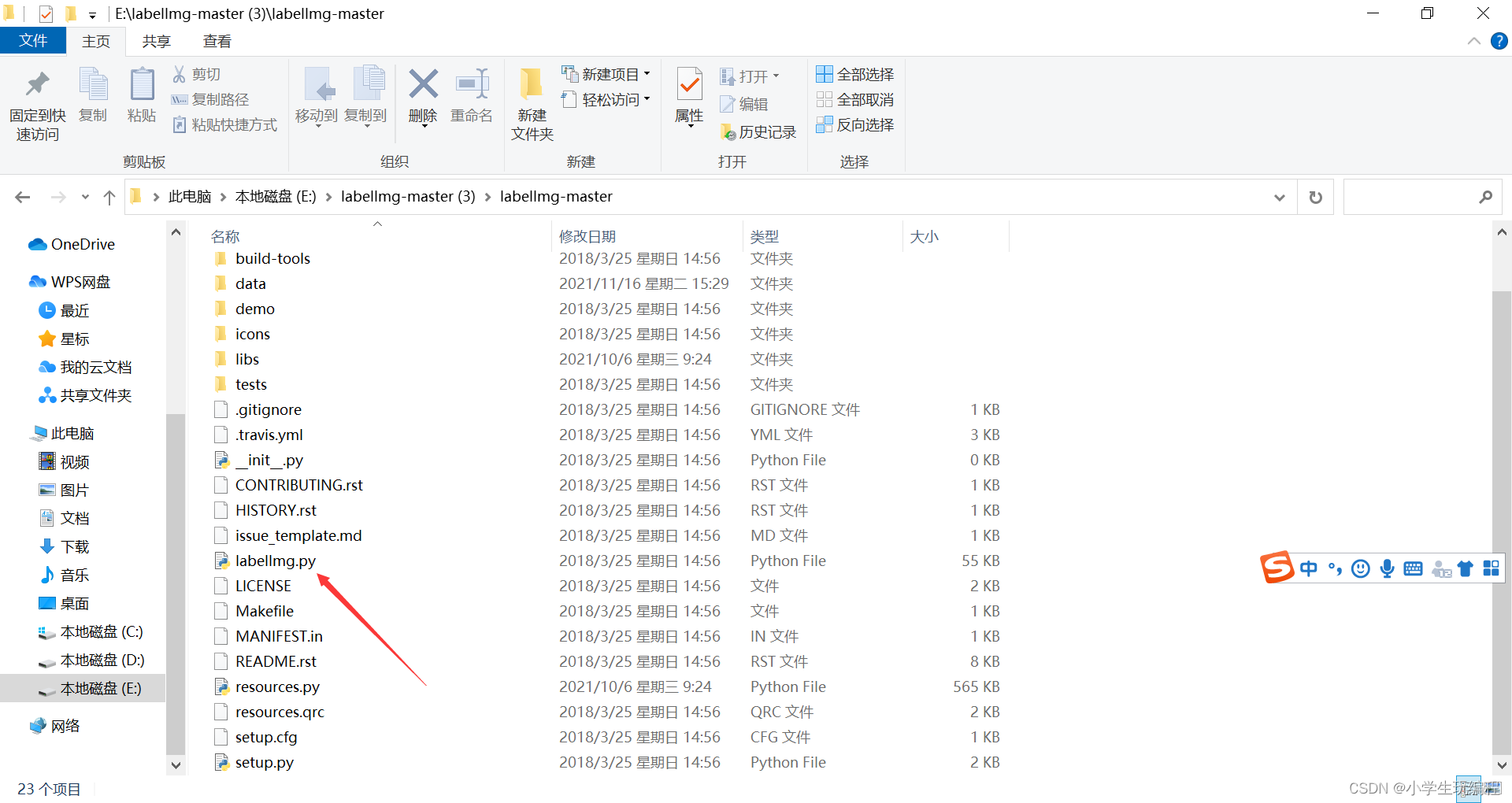
Task: Open the Recent locations dropdown arrow
Action: [85, 197]
